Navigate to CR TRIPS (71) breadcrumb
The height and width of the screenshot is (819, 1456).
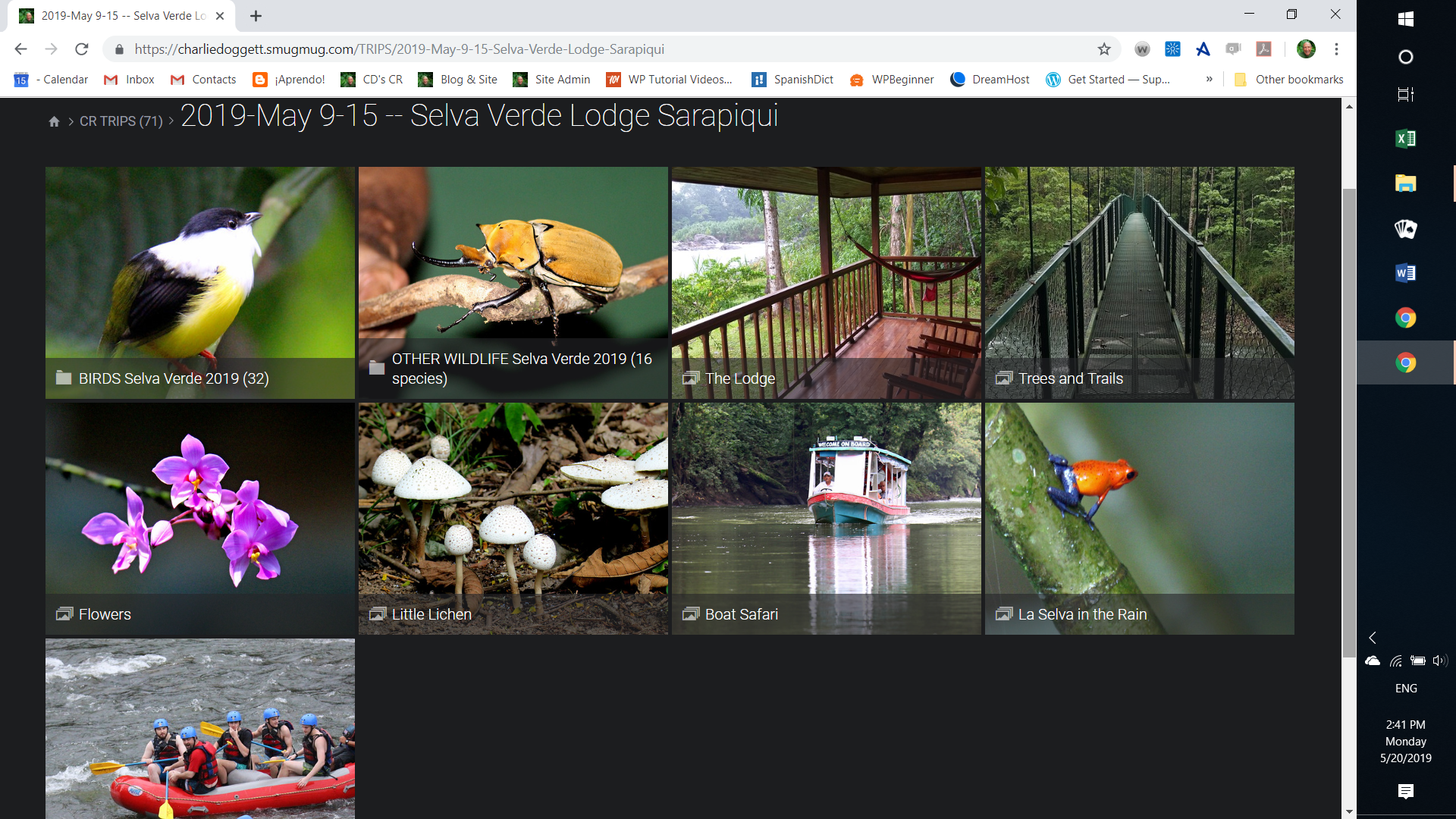(121, 121)
